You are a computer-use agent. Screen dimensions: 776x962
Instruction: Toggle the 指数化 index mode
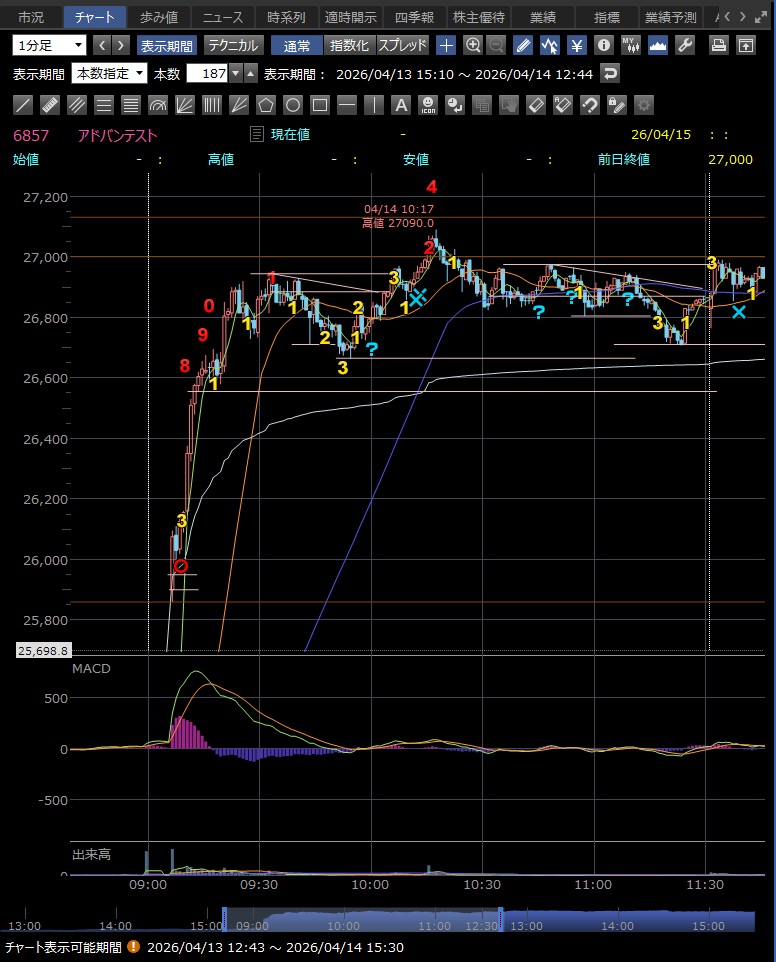348,45
